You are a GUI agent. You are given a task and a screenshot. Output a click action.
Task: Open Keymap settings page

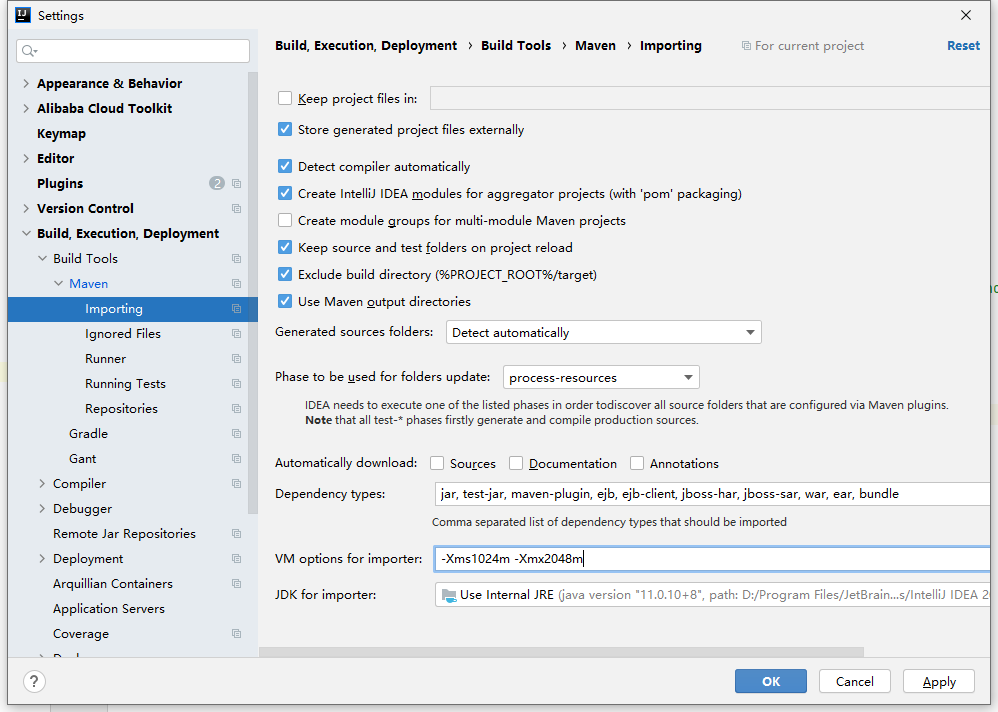coord(61,134)
